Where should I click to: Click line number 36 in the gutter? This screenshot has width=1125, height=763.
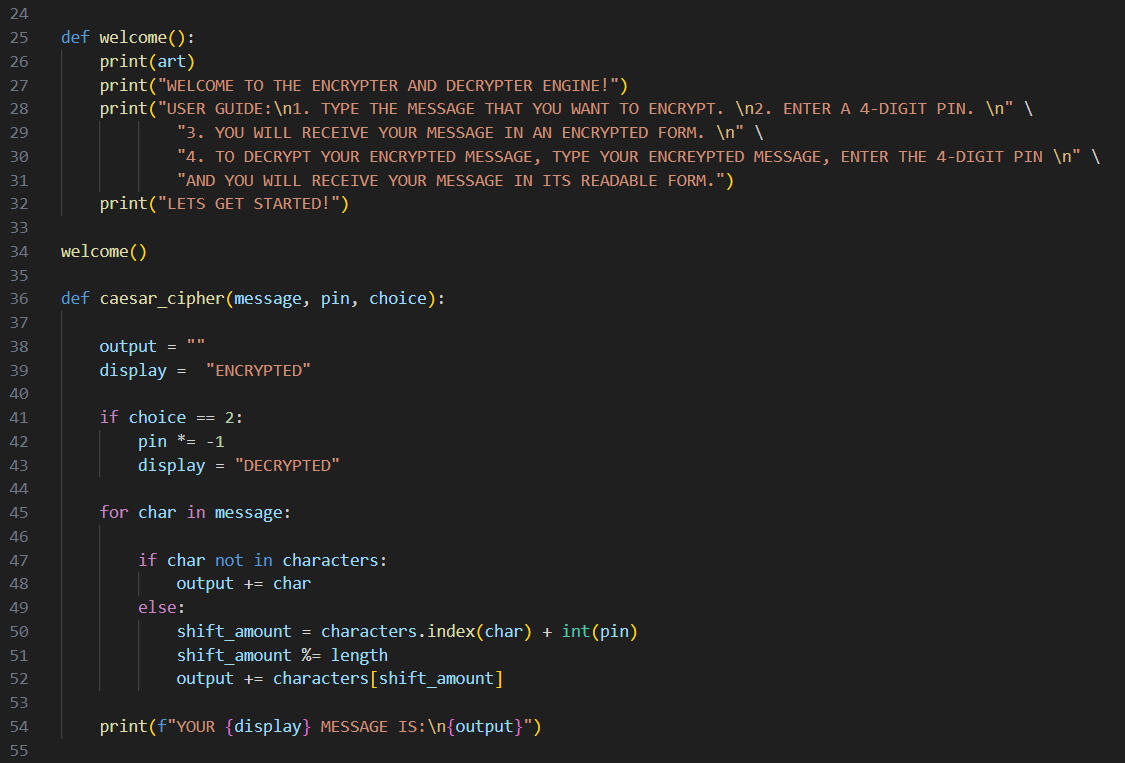[18, 298]
